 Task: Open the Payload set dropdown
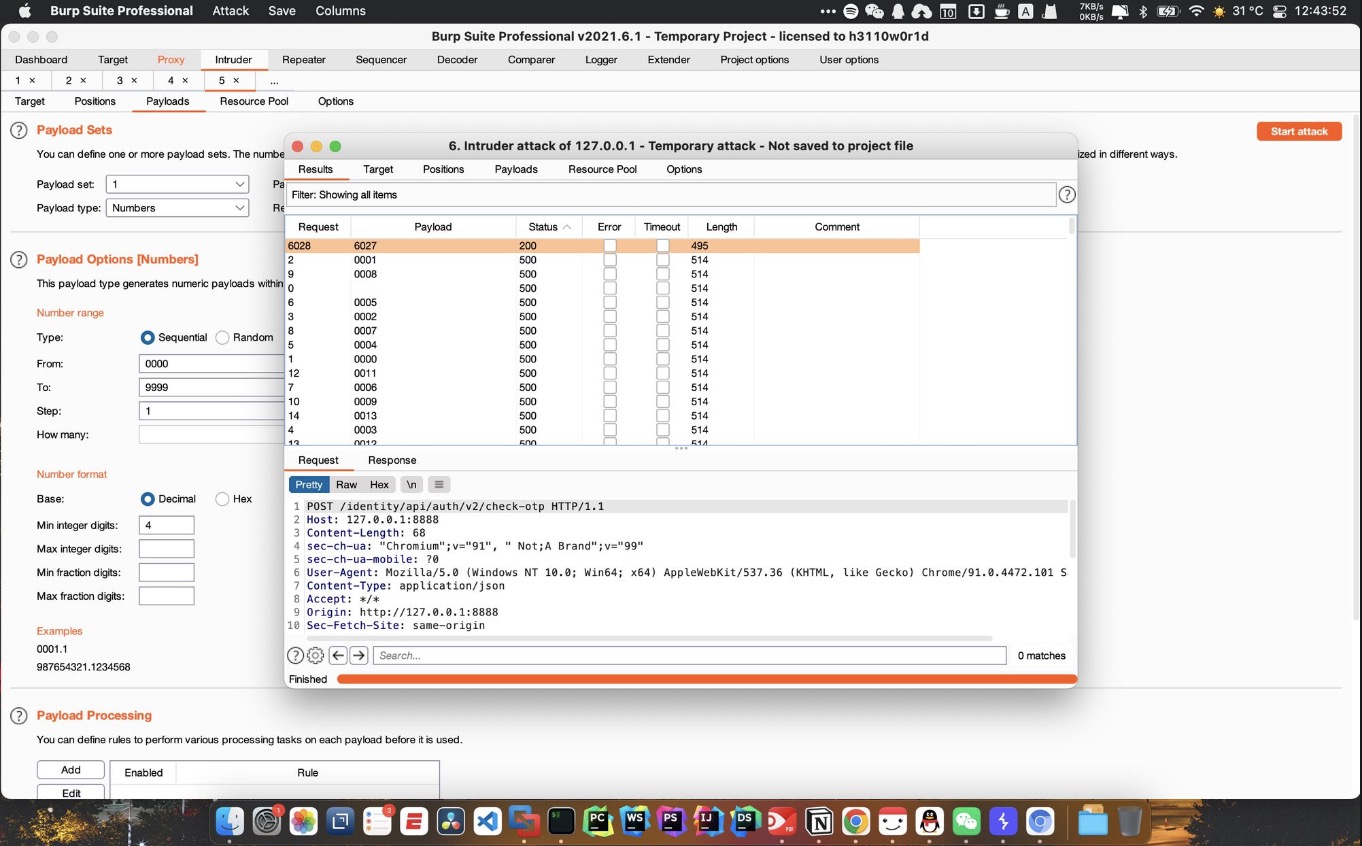177,184
